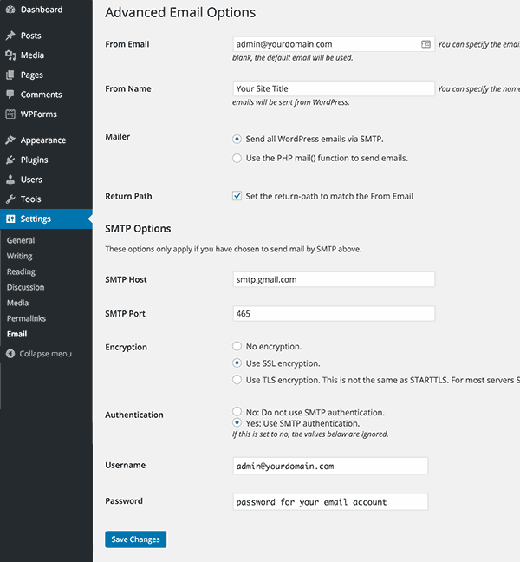Screen dimensions: 520x562
Task: Click the Posts pushpin icon
Action: pyautogui.click(x=10, y=35)
